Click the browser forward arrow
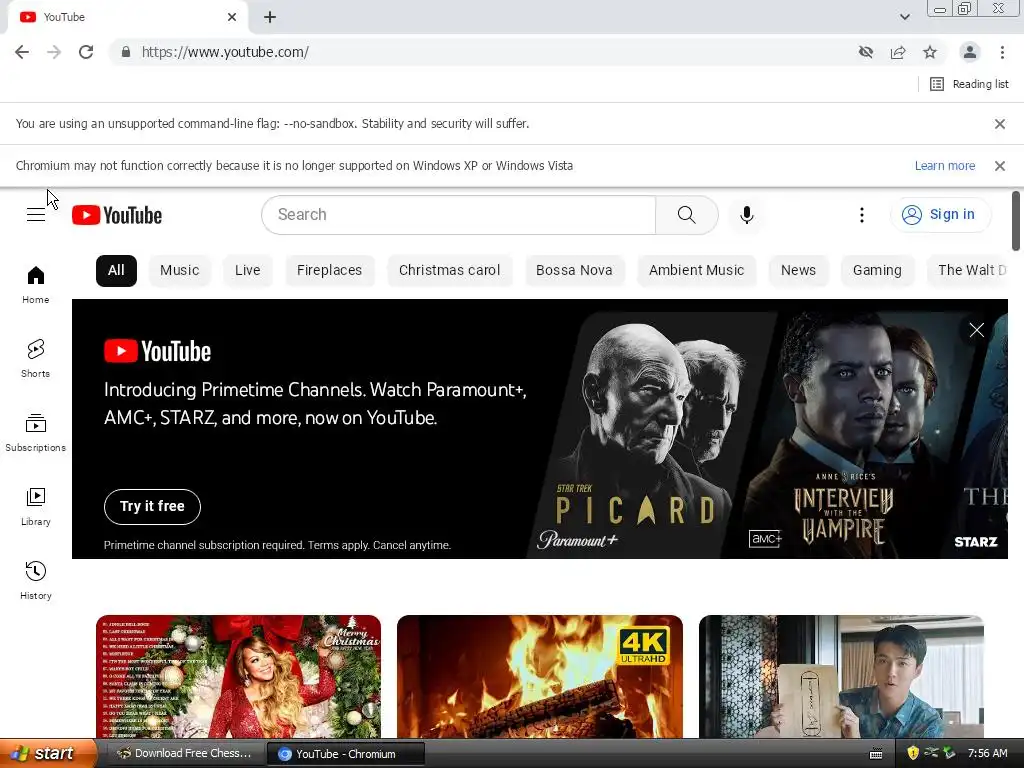Screen dimensions: 1024x768 click(x=54, y=52)
